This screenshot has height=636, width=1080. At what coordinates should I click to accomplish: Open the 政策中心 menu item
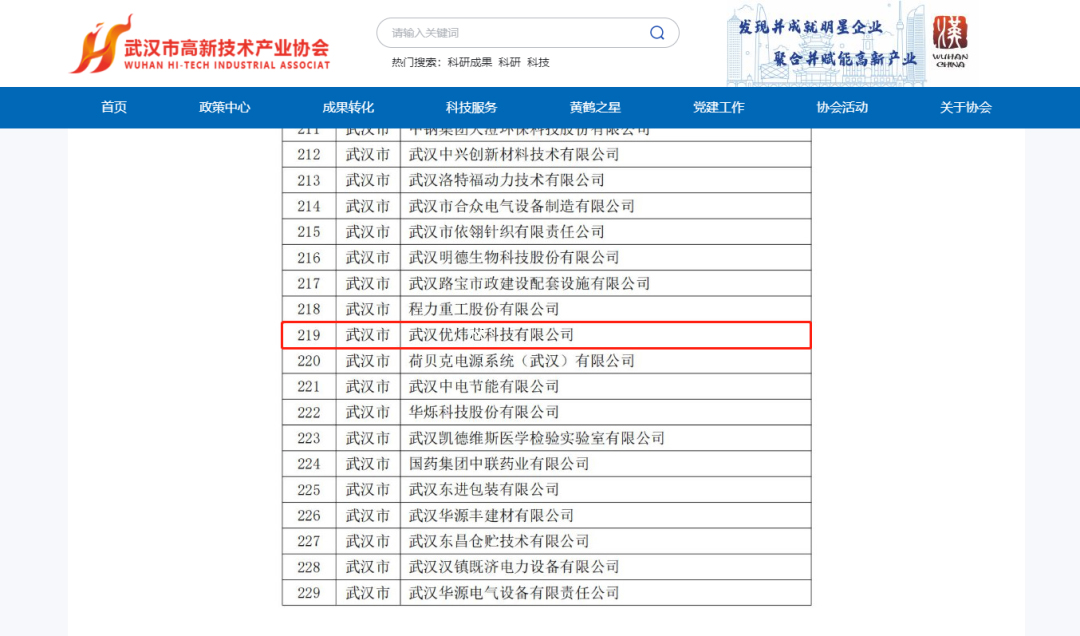click(225, 107)
